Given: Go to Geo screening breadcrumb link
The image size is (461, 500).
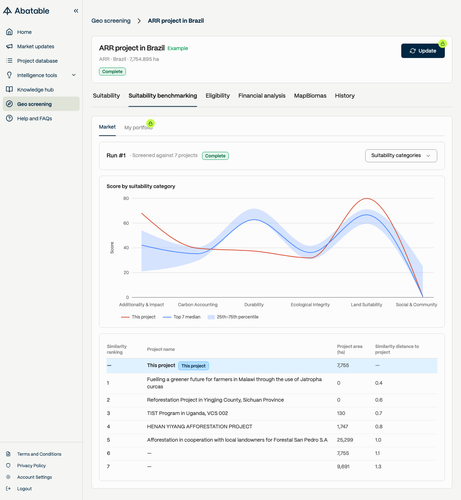Looking at the screenshot, I should [111, 21].
